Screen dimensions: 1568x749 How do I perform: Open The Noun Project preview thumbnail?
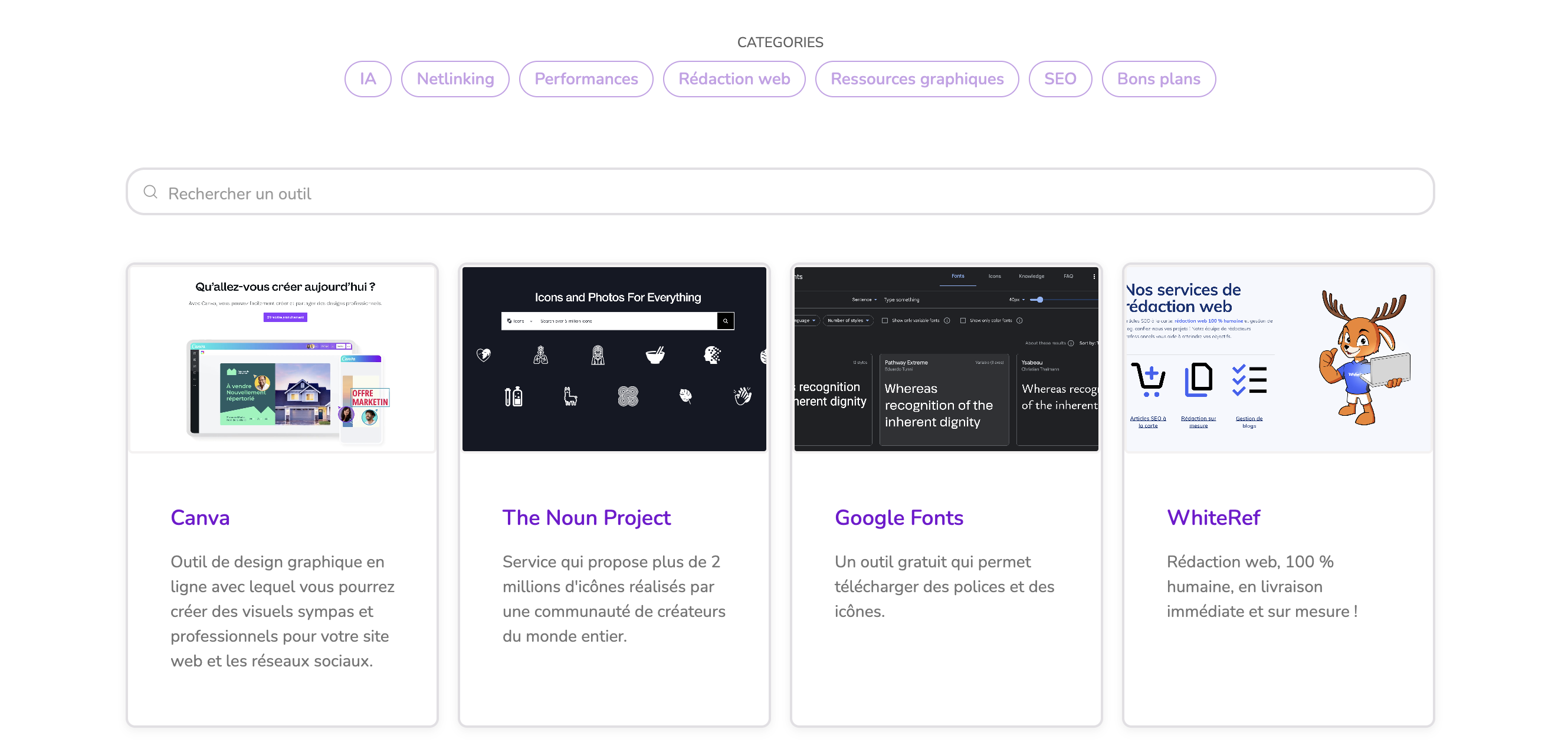(x=614, y=359)
